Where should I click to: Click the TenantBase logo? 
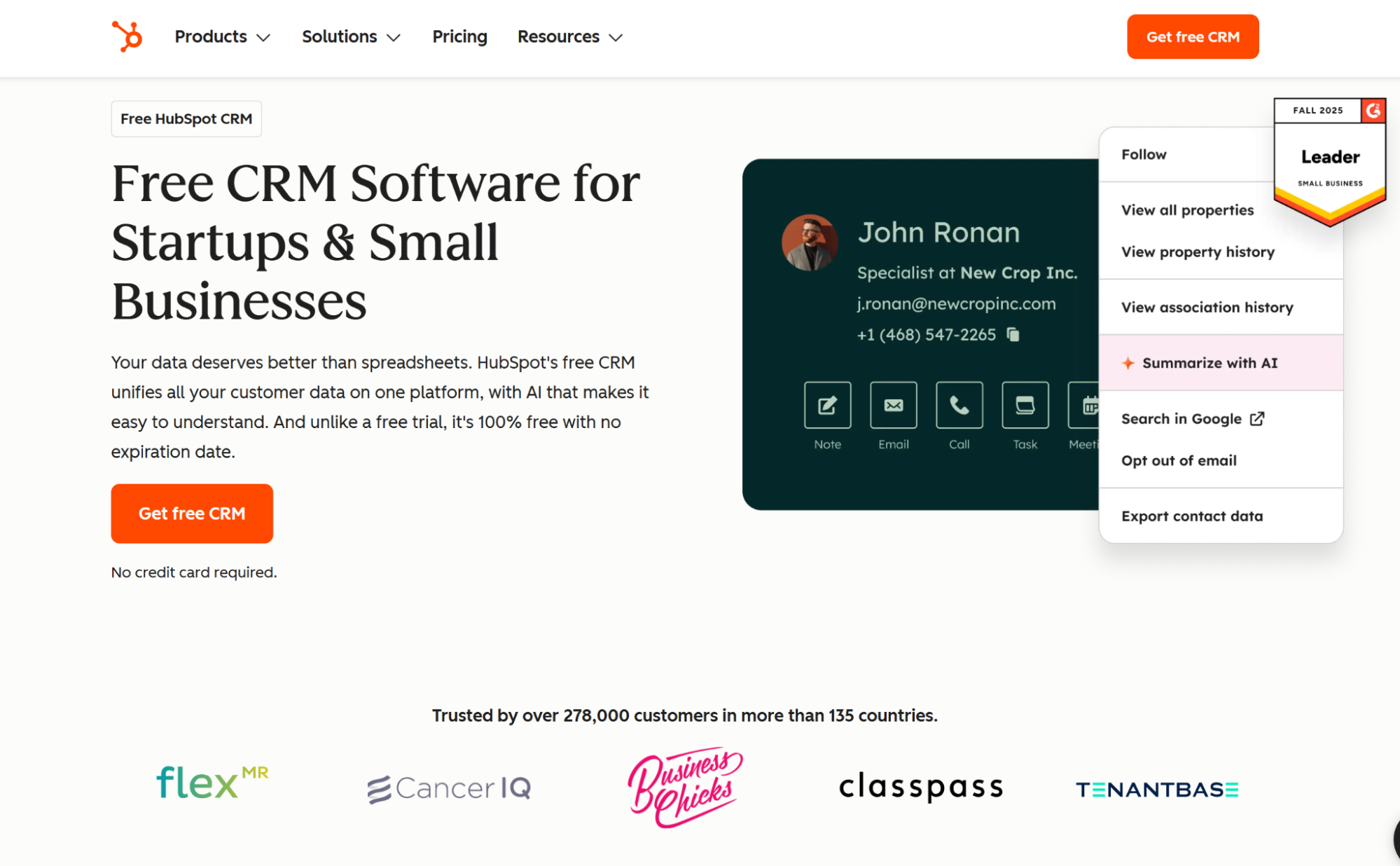tap(1157, 790)
